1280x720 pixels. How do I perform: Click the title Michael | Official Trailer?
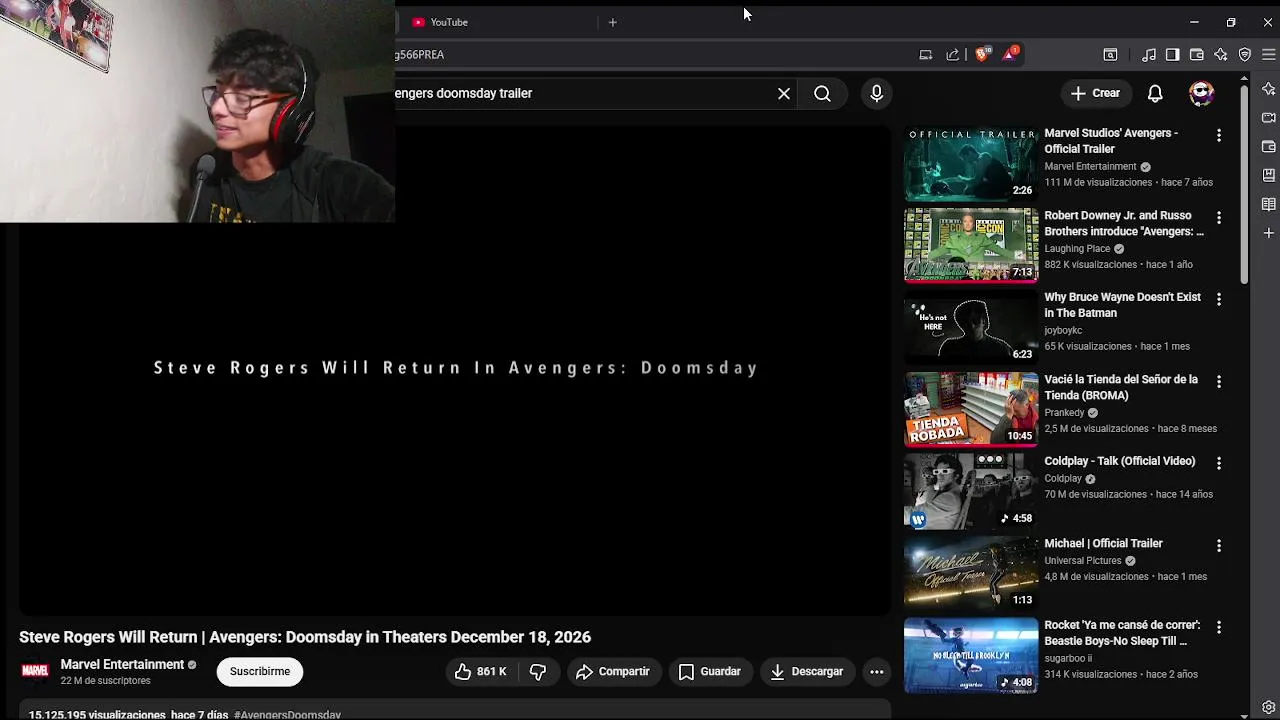1103,543
